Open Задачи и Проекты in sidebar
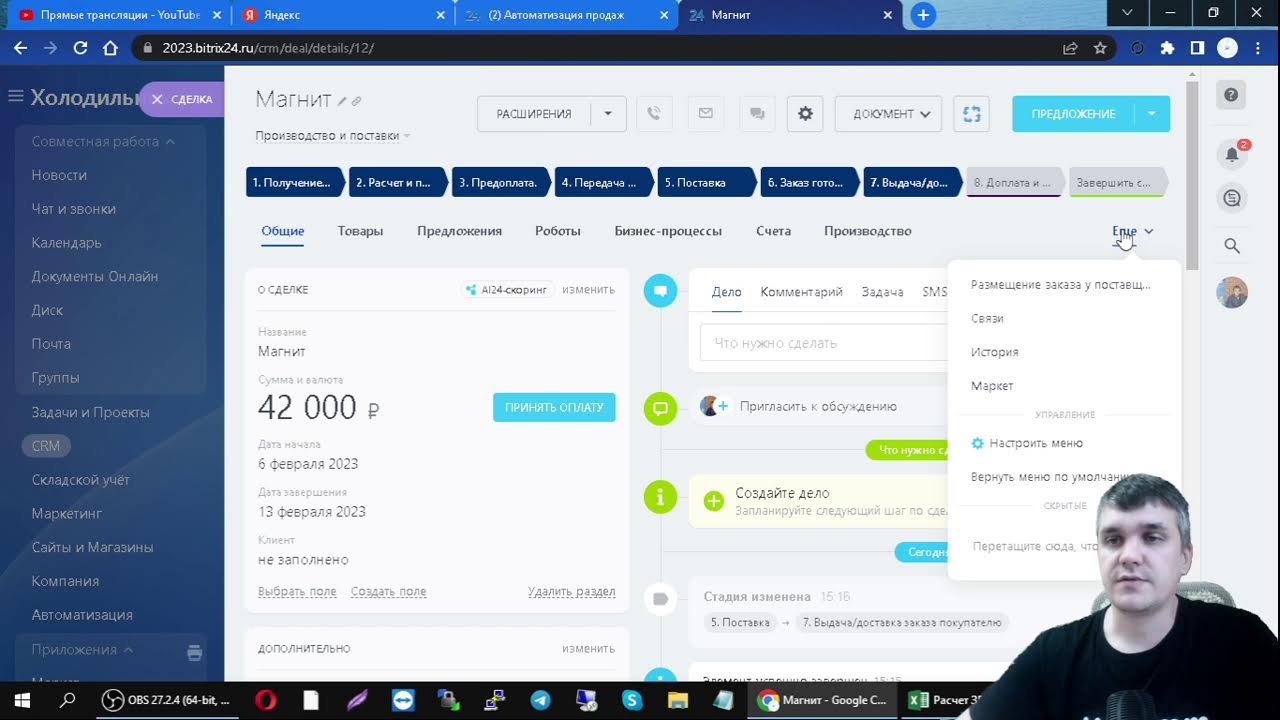 coord(90,412)
